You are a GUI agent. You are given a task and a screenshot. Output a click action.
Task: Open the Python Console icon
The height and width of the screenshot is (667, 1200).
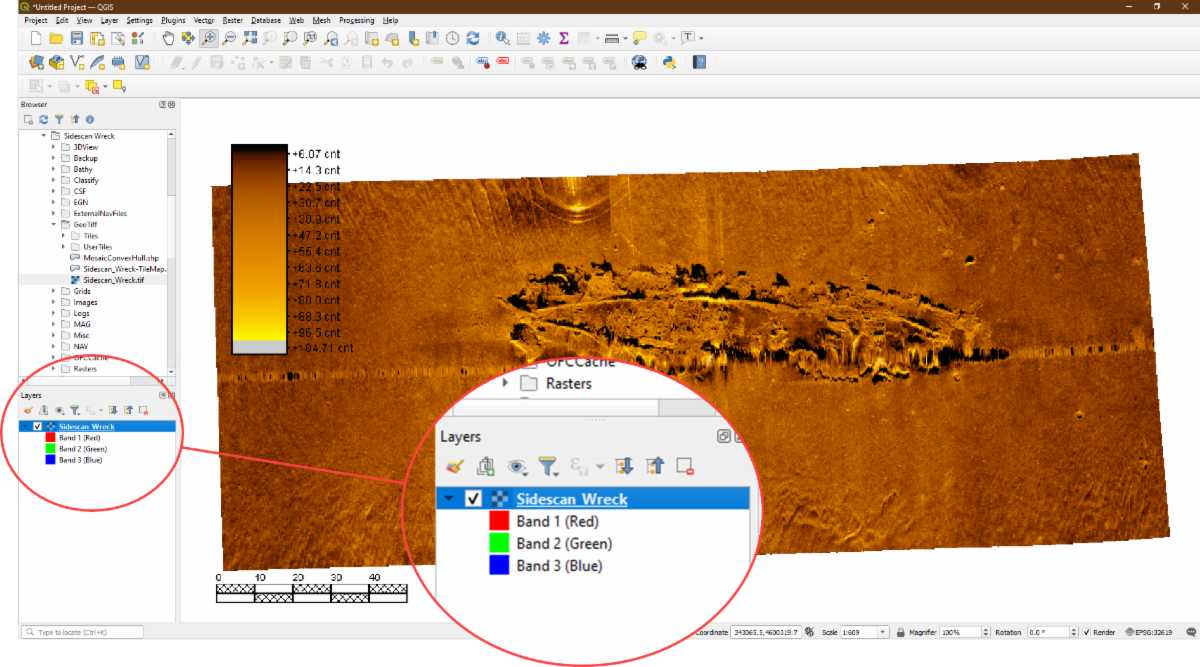click(x=669, y=62)
